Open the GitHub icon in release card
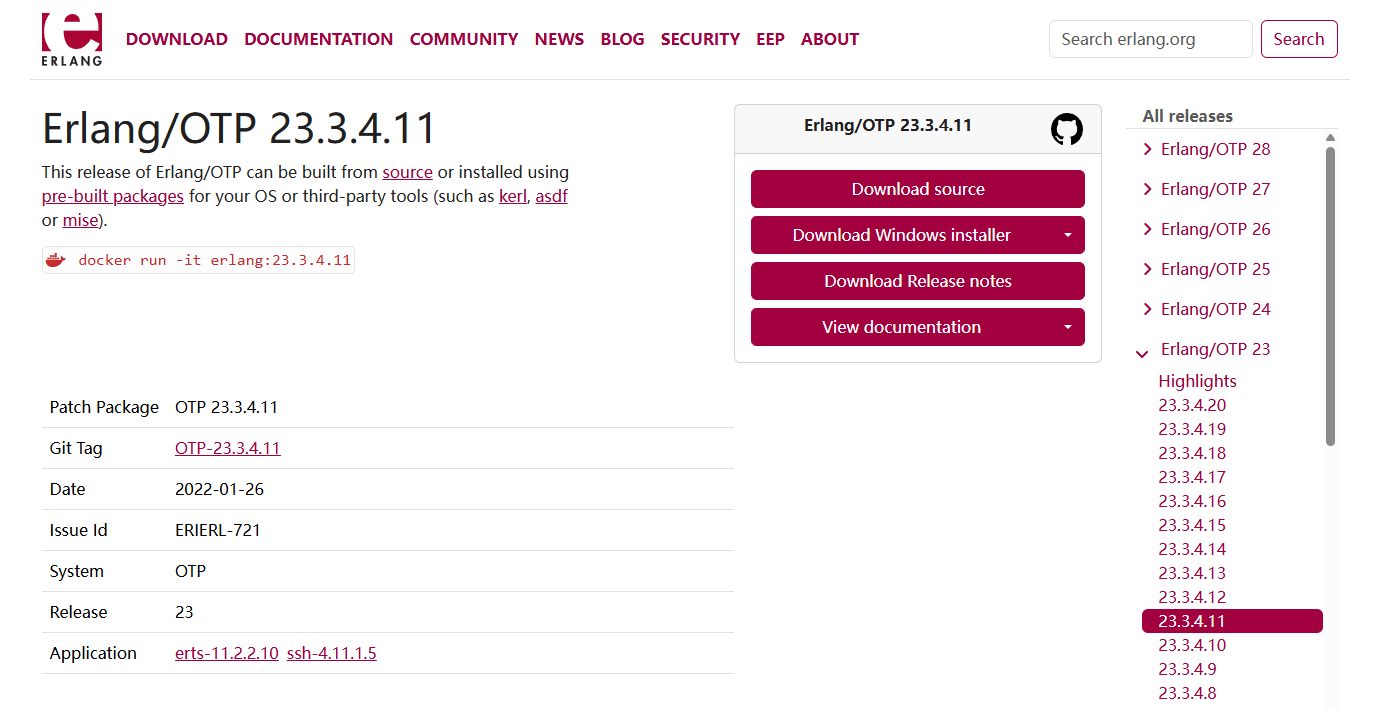The image size is (1387, 710). 1067,129
